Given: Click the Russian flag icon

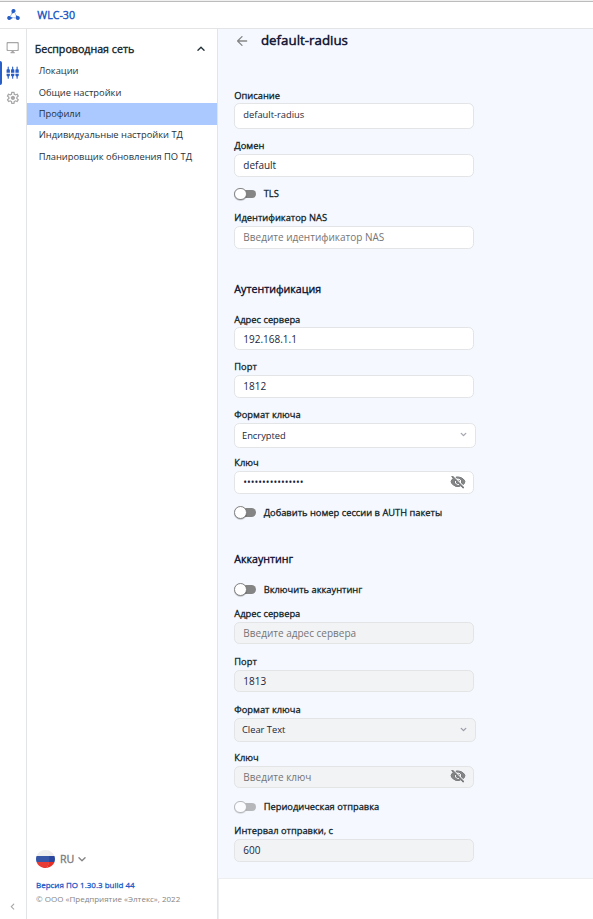Looking at the screenshot, I should (45, 859).
